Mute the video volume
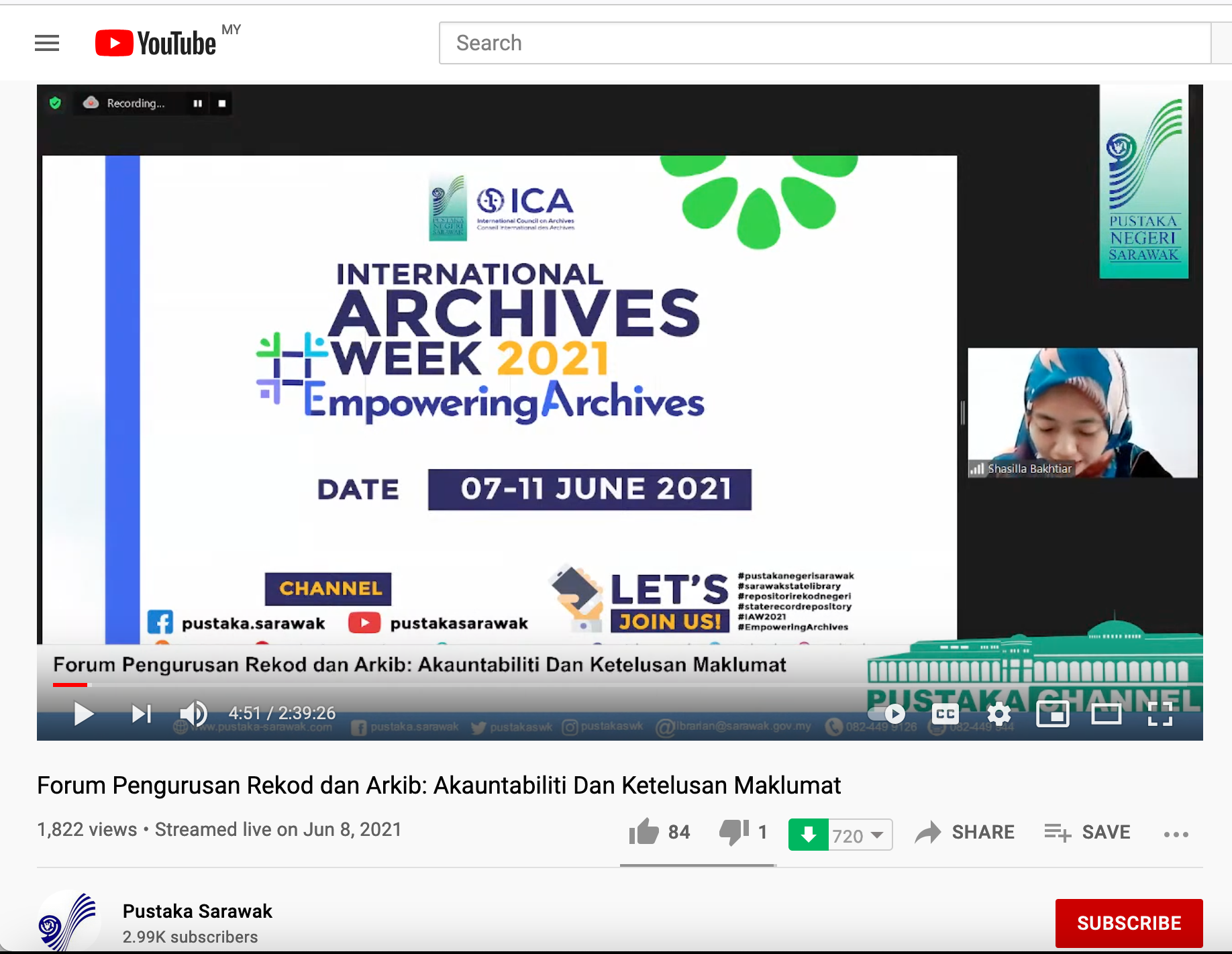 194,713
